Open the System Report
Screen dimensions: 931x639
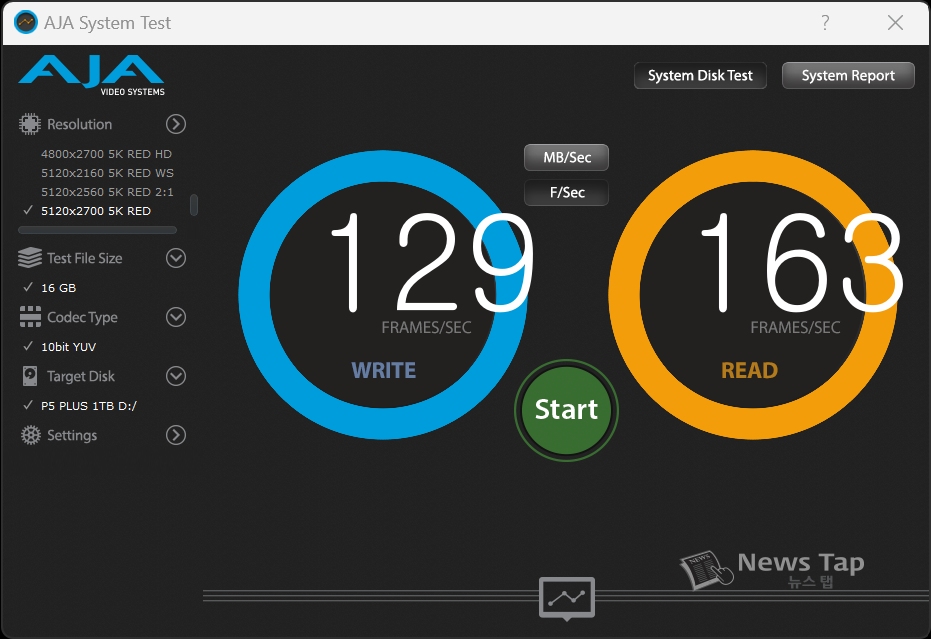point(847,76)
